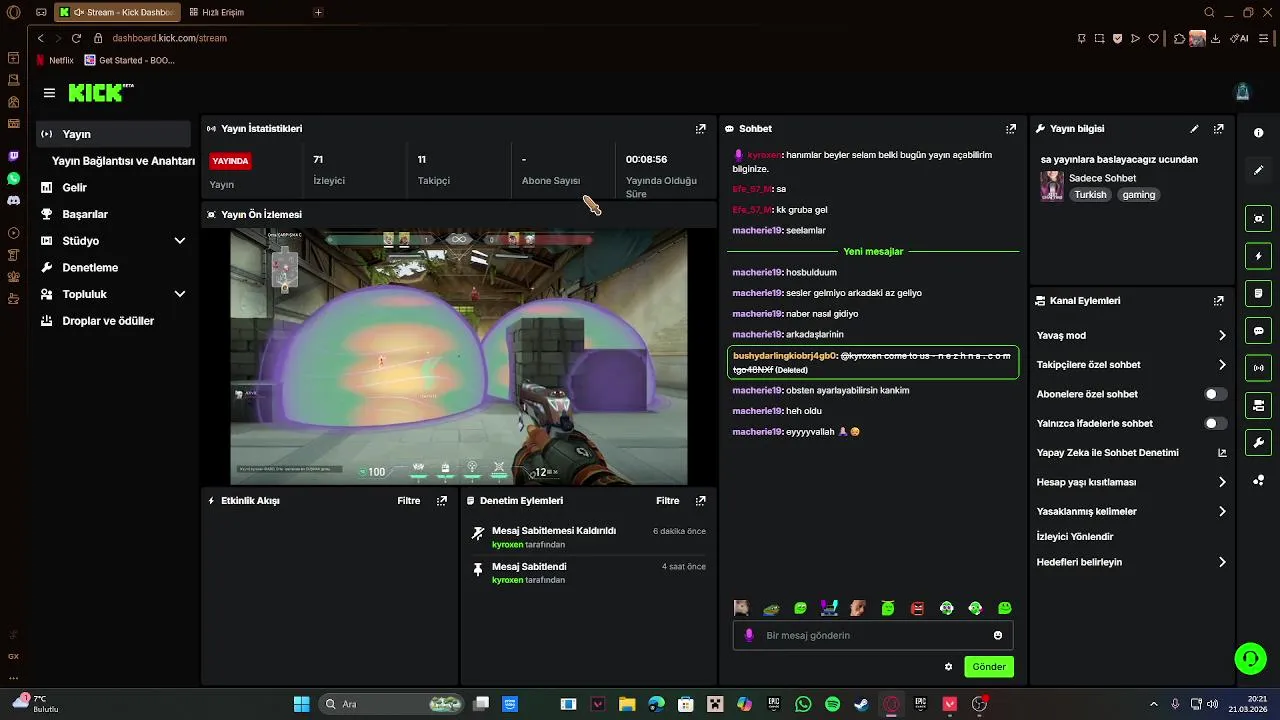
Task: Toggle the document widget icon
Action: (x=1258, y=293)
